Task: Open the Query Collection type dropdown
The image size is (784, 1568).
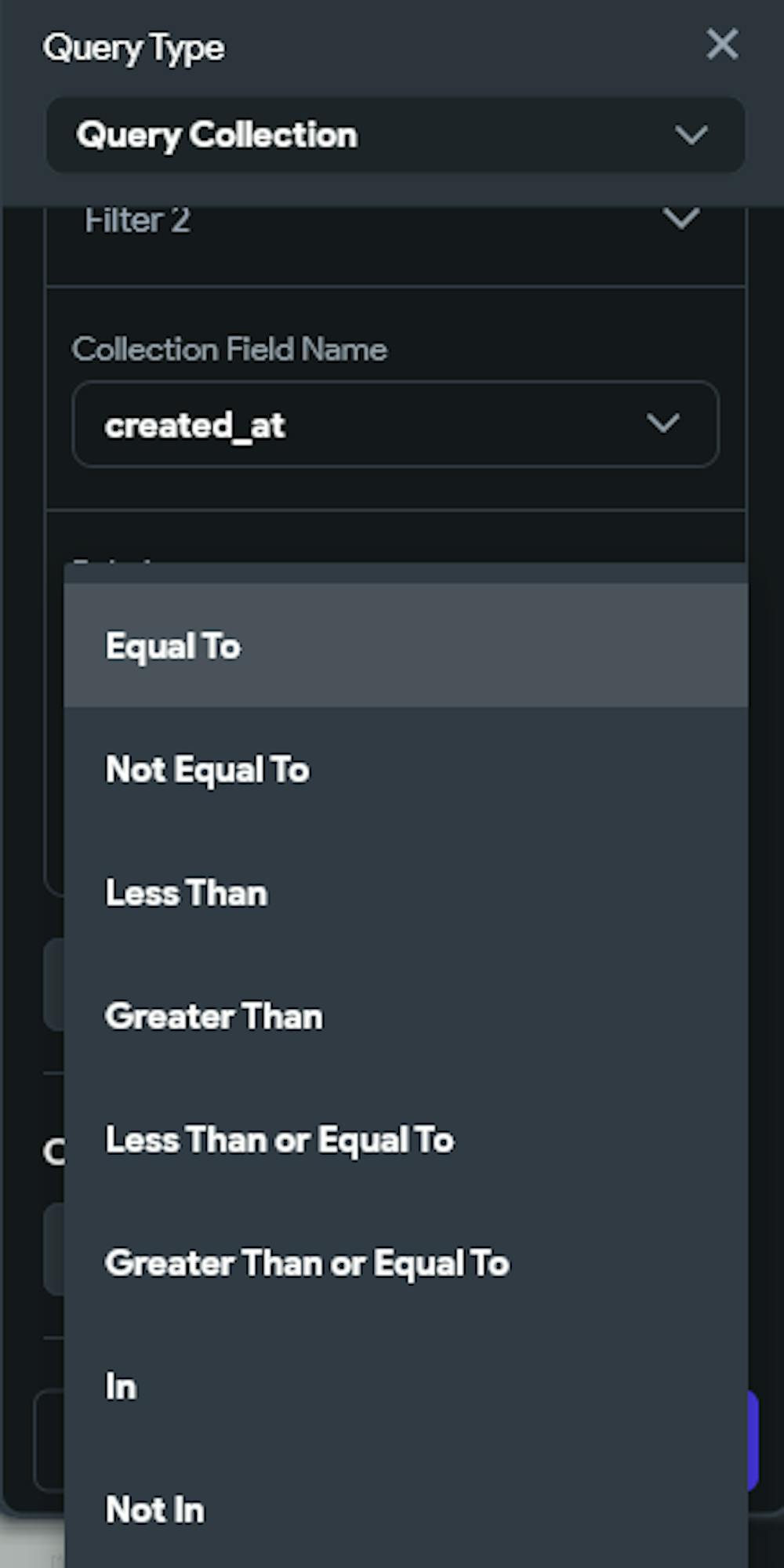Action: pos(395,135)
